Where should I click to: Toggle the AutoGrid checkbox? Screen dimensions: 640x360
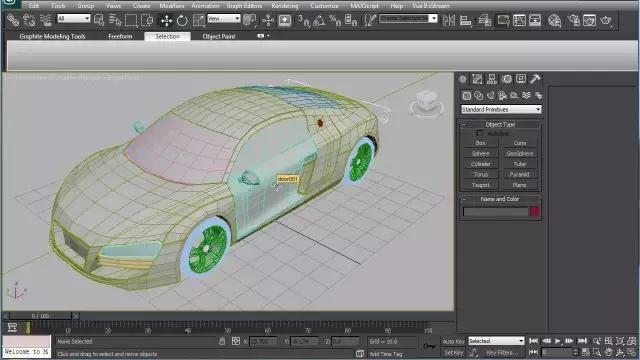click(x=480, y=133)
